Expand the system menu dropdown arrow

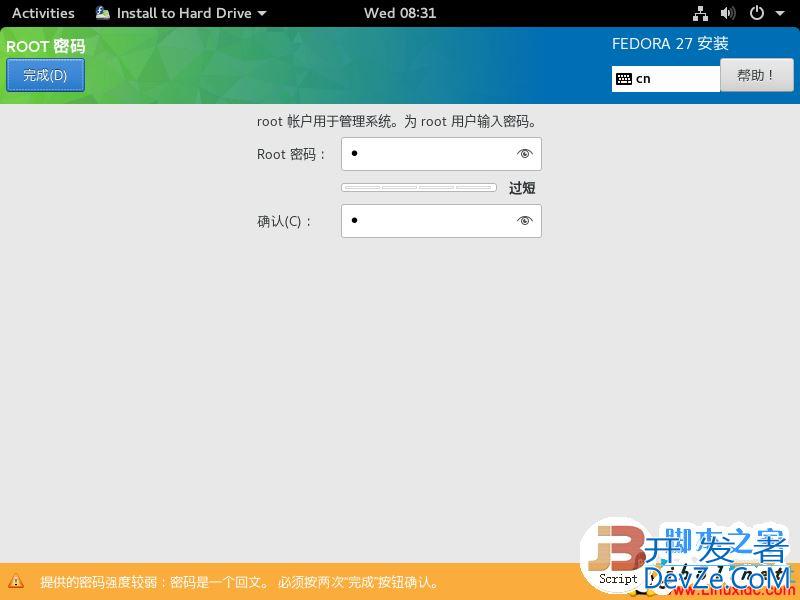780,13
